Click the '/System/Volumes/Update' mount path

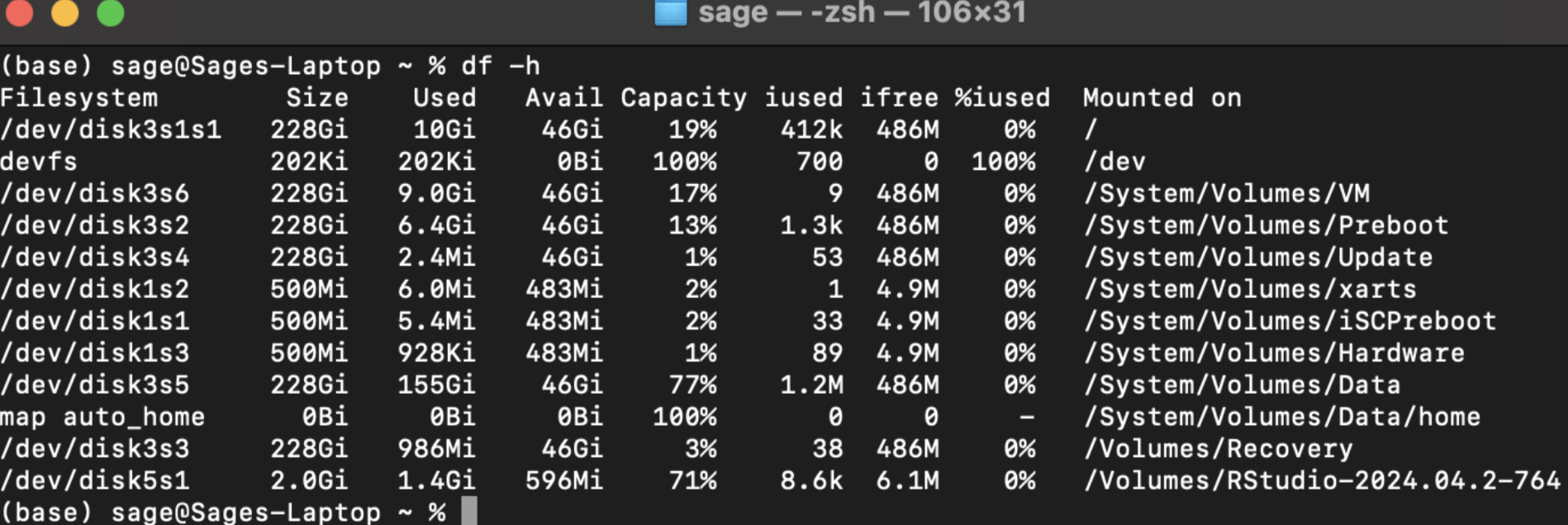pos(1257,257)
